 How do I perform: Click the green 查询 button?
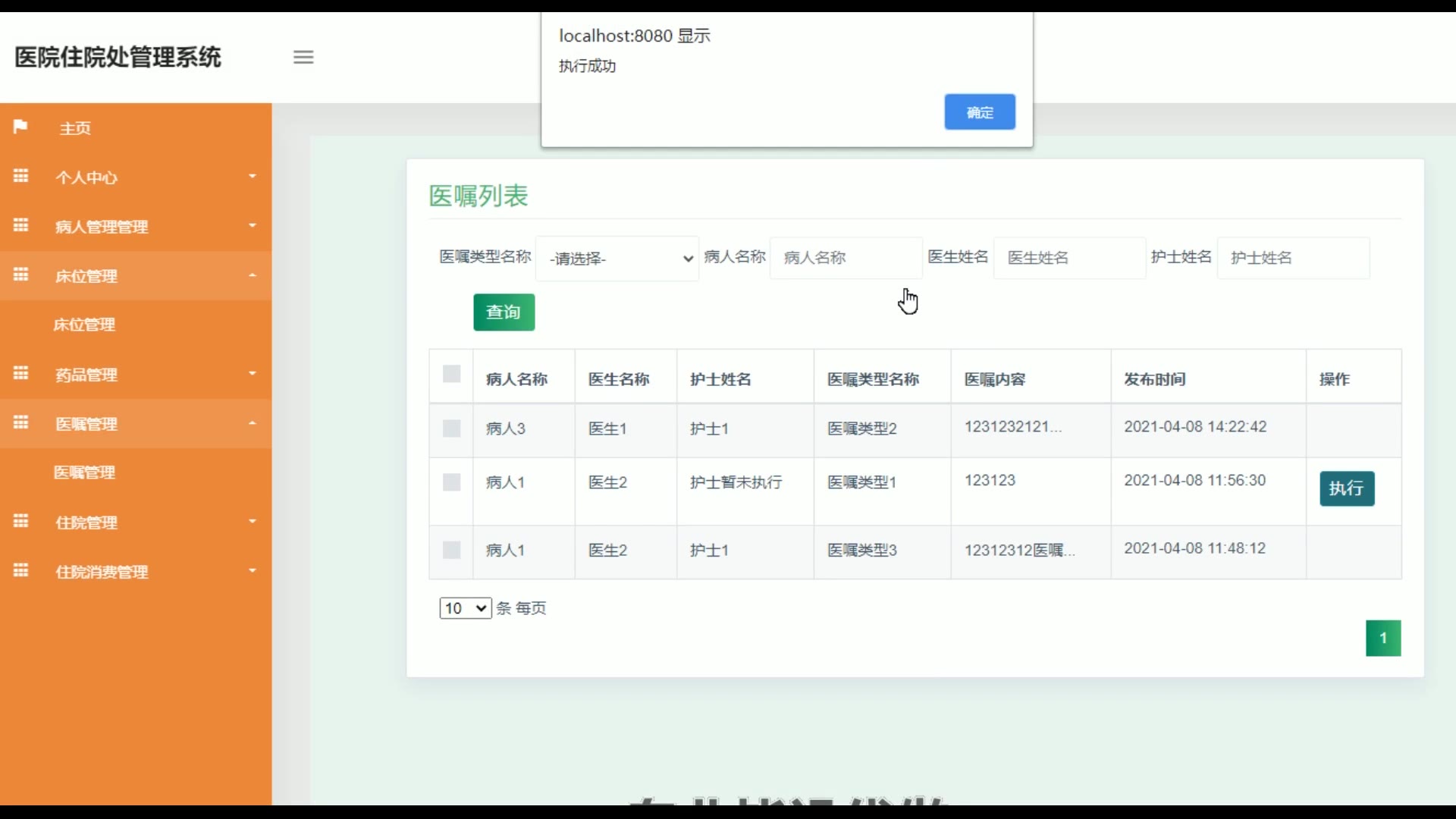coord(504,312)
